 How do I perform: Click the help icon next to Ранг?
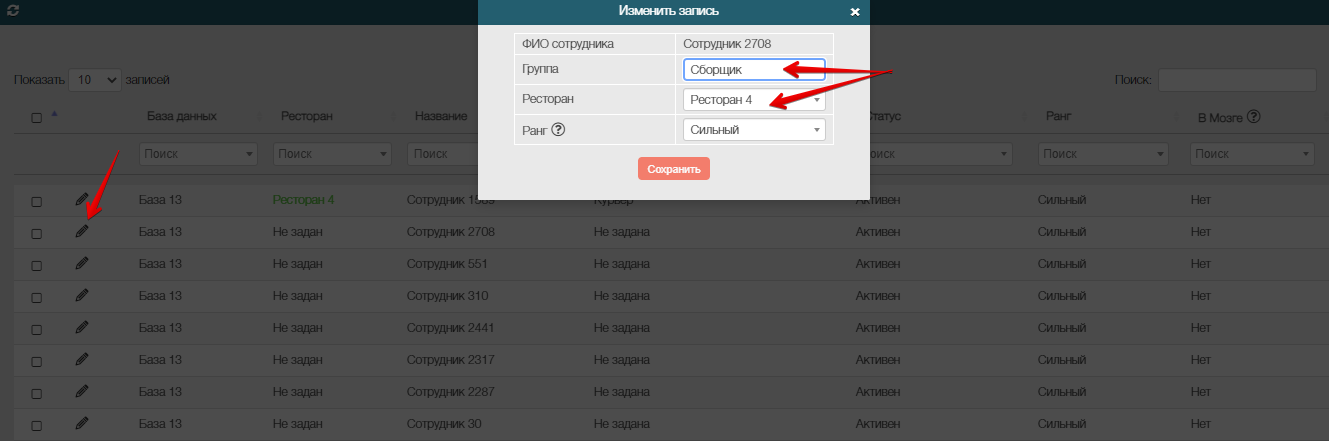pos(560,130)
